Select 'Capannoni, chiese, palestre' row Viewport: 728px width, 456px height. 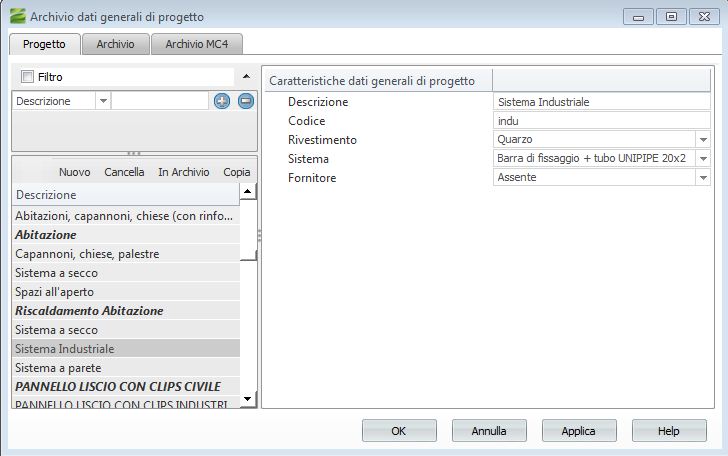pyautogui.click(x=125, y=254)
